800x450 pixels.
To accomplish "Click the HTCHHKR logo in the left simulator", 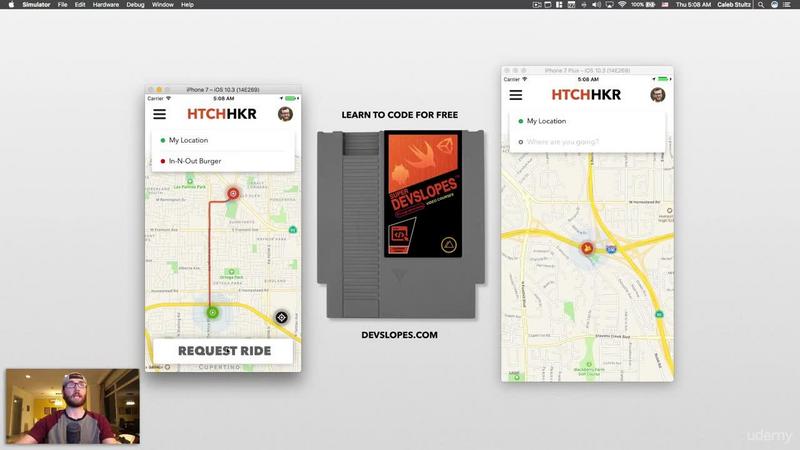I will tap(222, 114).
